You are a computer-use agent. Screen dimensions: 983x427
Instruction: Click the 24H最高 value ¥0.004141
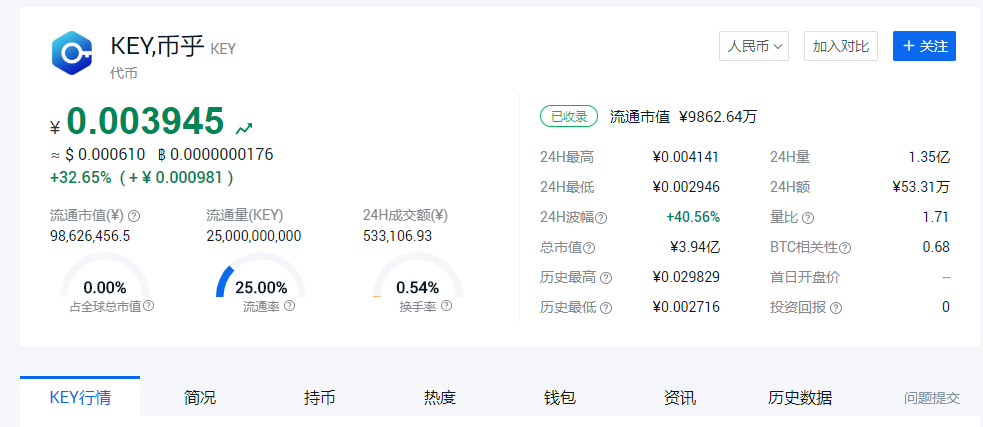(x=686, y=157)
